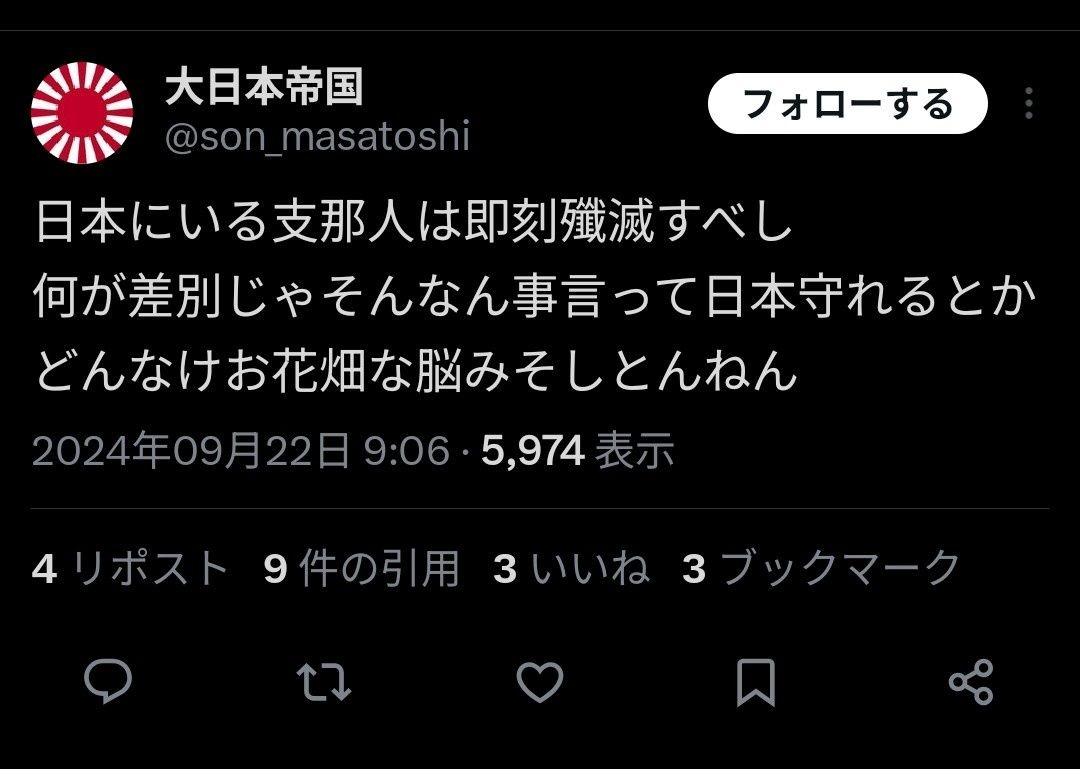
Task: Open share options via share icon
Action: (971, 681)
